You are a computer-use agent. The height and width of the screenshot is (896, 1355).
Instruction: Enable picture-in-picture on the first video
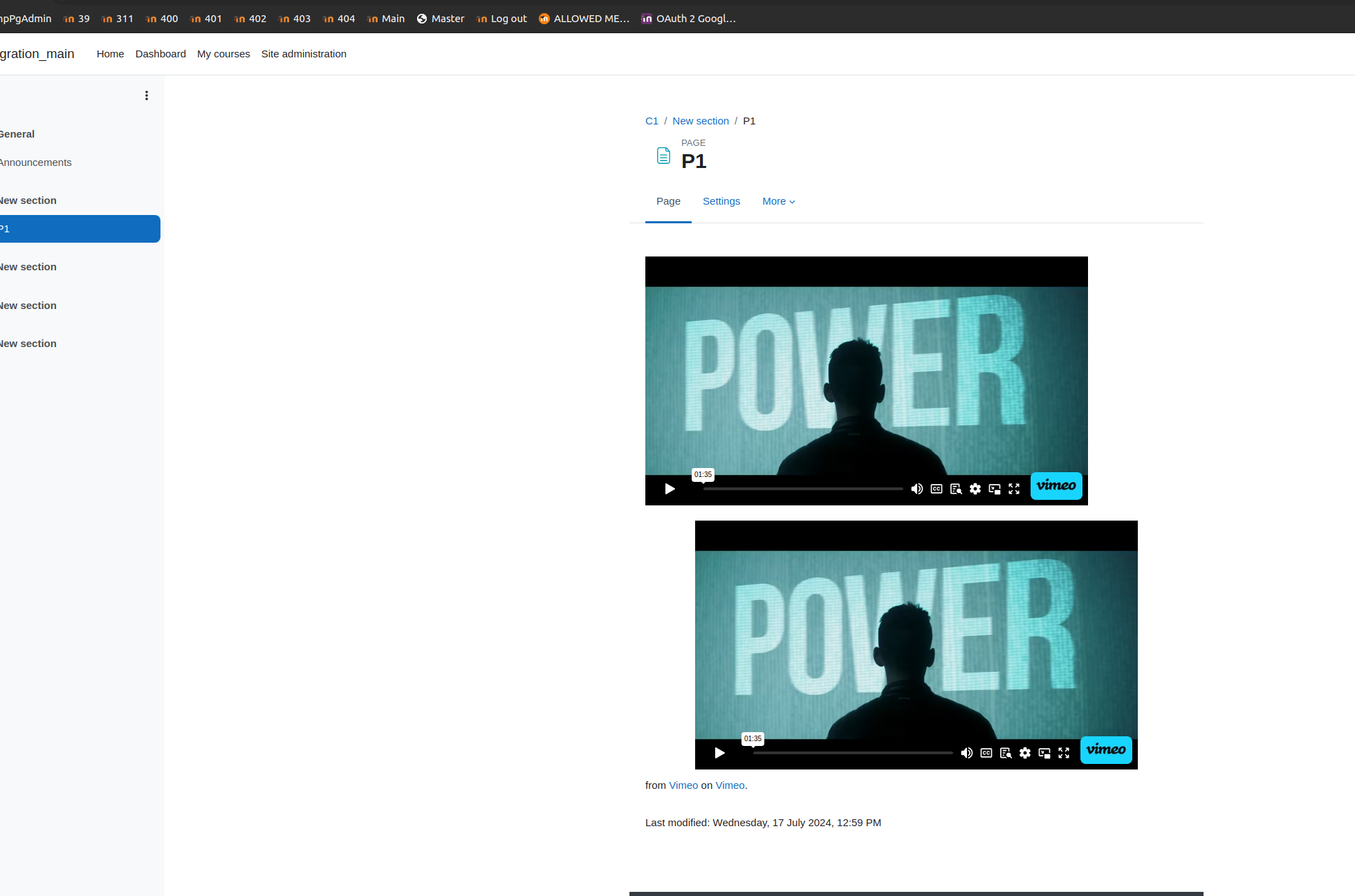995,489
